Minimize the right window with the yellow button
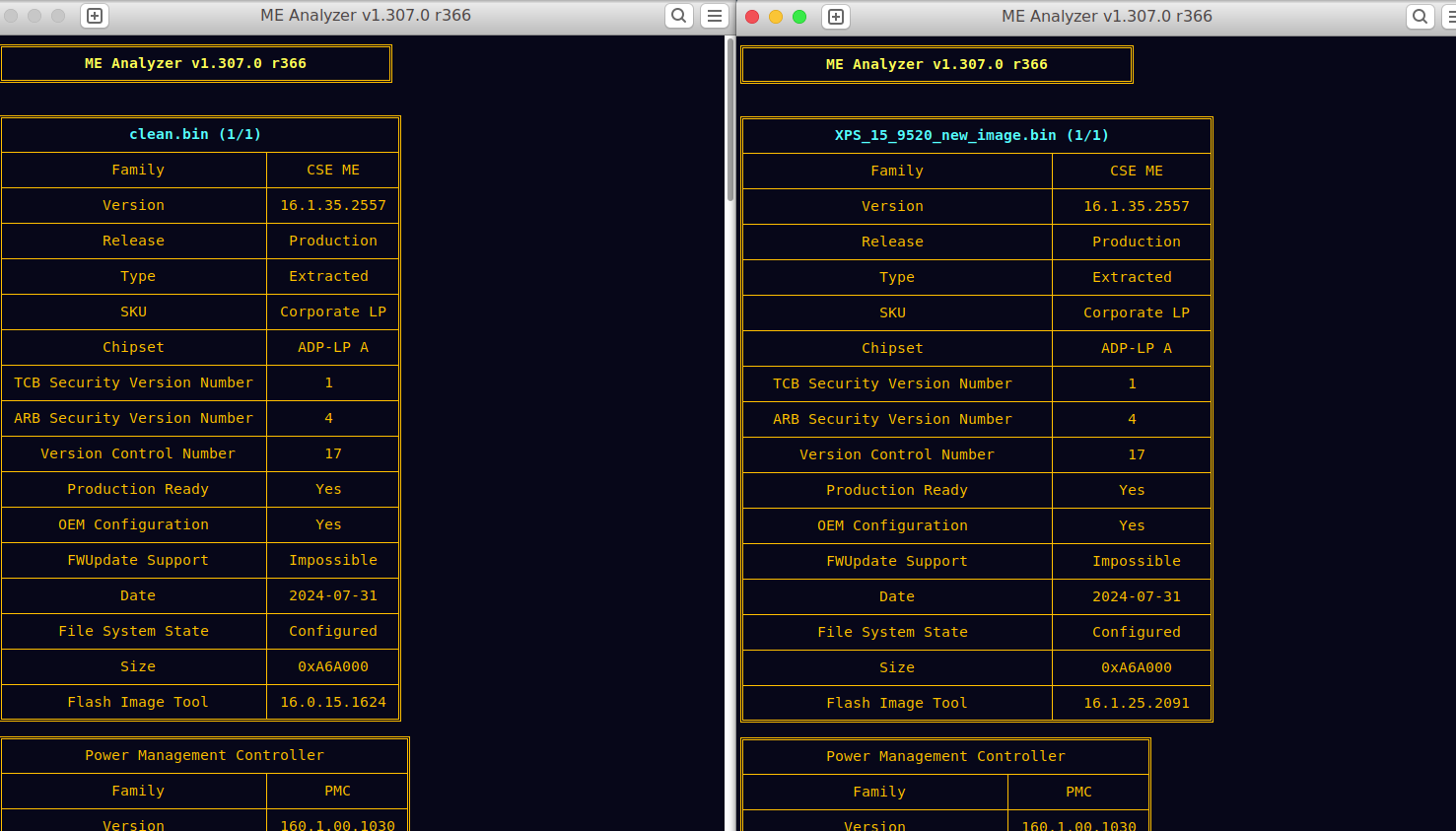The height and width of the screenshot is (831, 1456). tap(776, 17)
